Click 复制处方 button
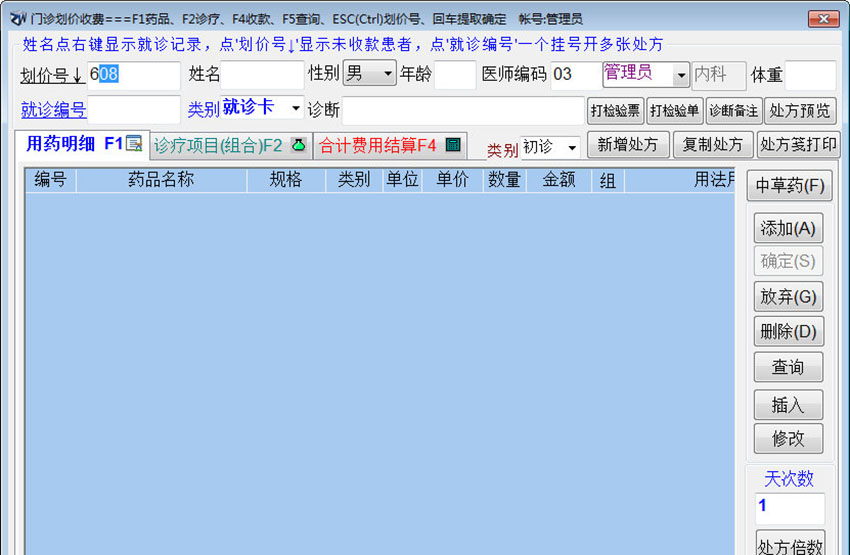 coord(713,145)
